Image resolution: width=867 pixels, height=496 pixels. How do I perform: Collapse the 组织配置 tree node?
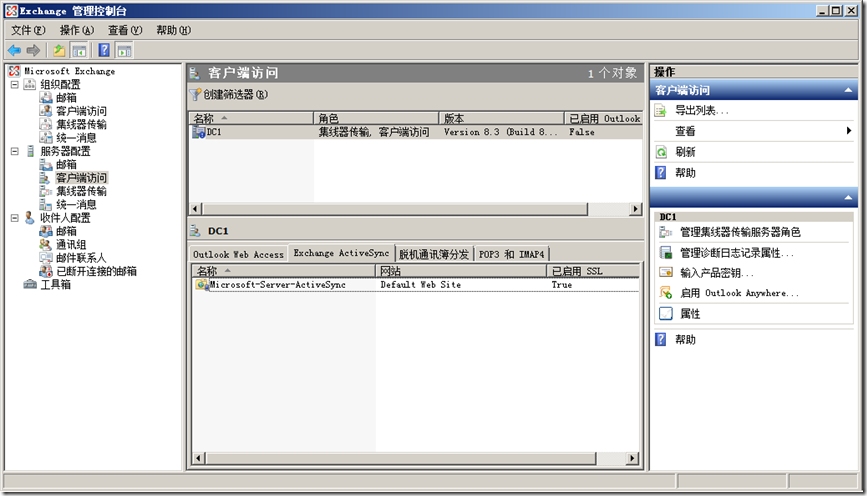pyautogui.click(x=15, y=85)
